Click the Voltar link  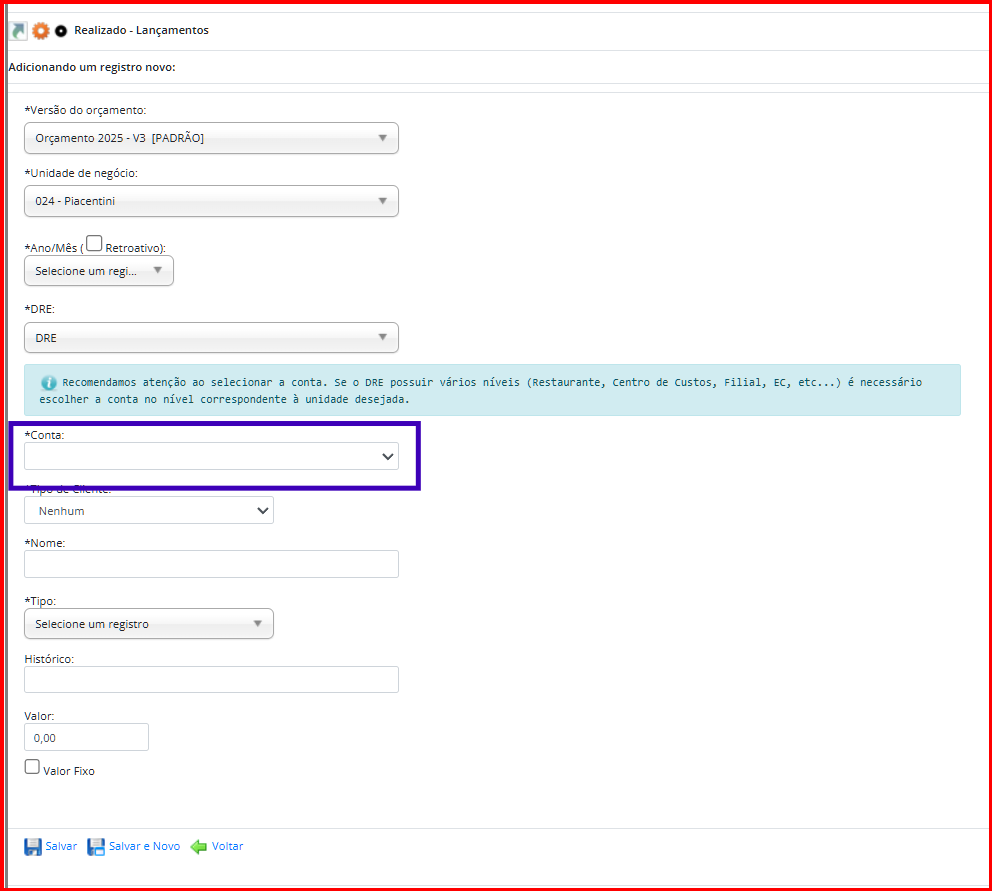coord(227,847)
